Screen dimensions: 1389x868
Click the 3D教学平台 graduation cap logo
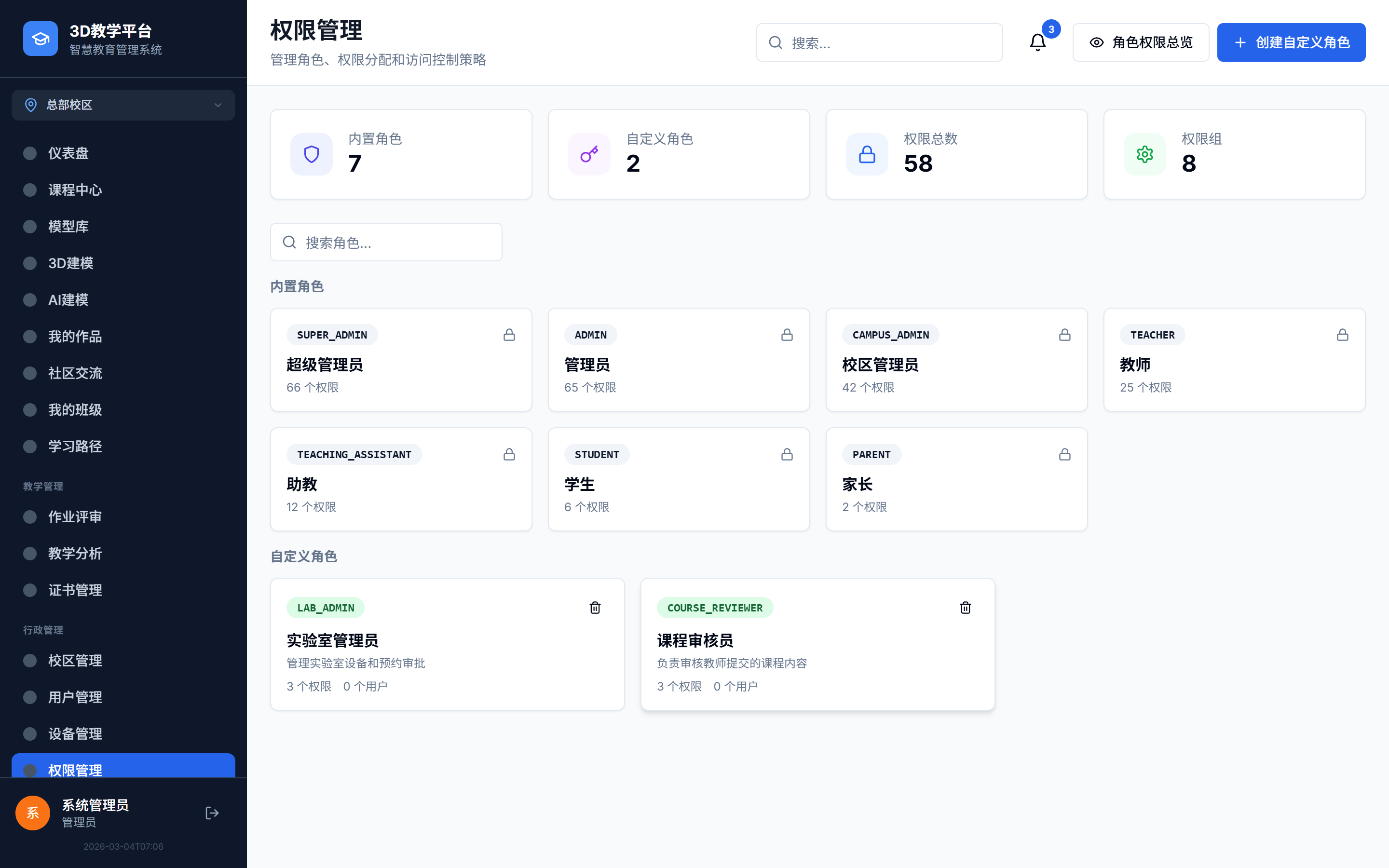40,38
